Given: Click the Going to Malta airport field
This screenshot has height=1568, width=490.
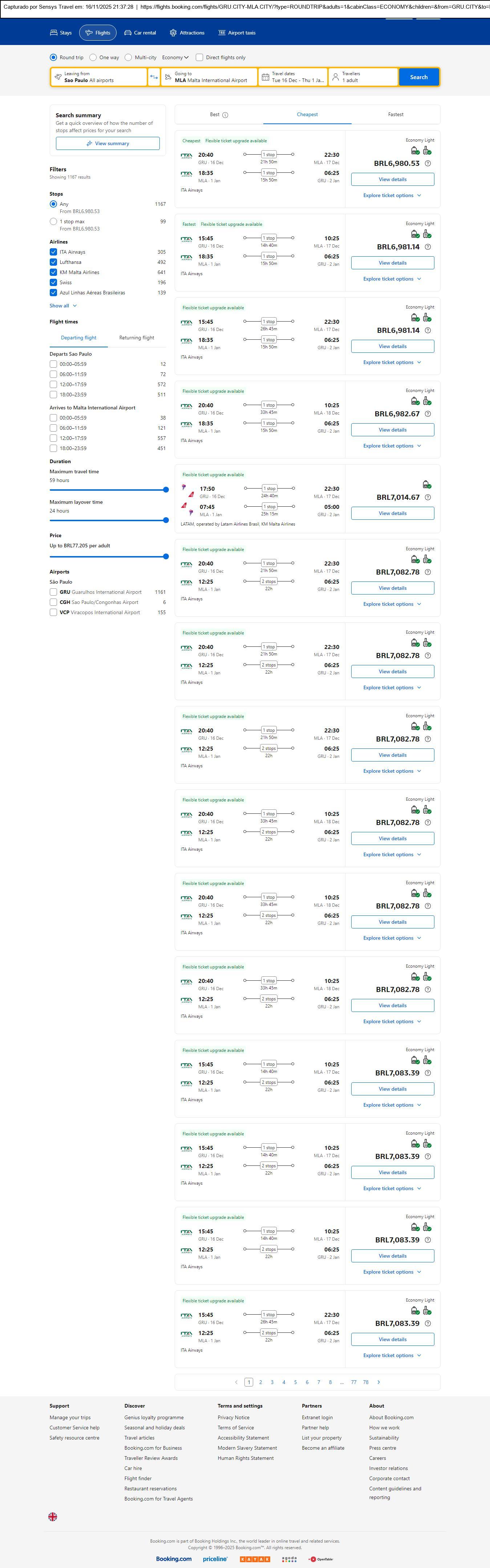Looking at the screenshot, I should pyautogui.click(x=209, y=77).
